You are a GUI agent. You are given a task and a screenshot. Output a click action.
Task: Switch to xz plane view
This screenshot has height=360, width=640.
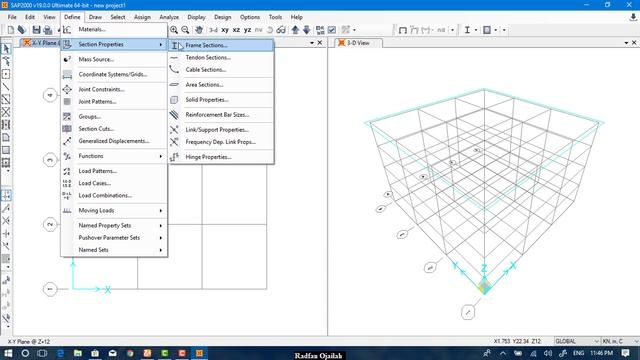[236, 30]
